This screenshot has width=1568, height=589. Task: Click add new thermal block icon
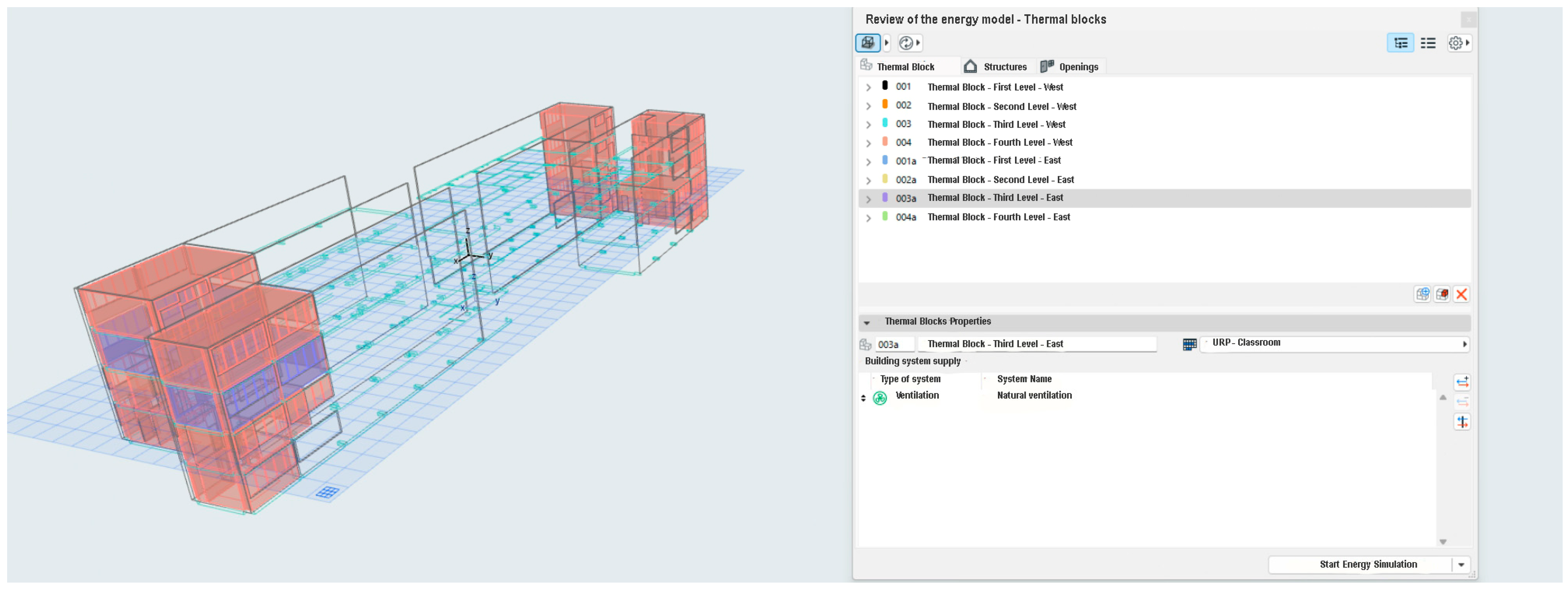pyautogui.click(x=1422, y=294)
